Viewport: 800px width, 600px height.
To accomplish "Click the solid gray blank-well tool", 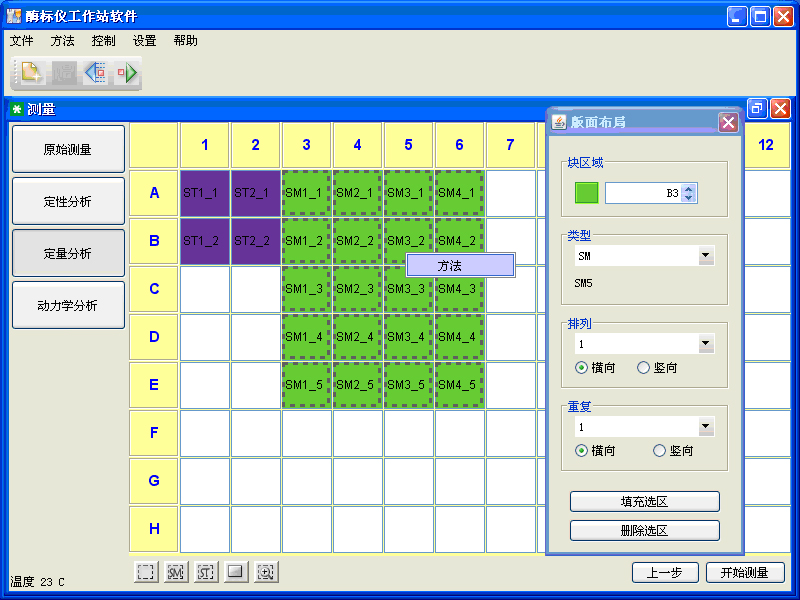I will pos(236,572).
